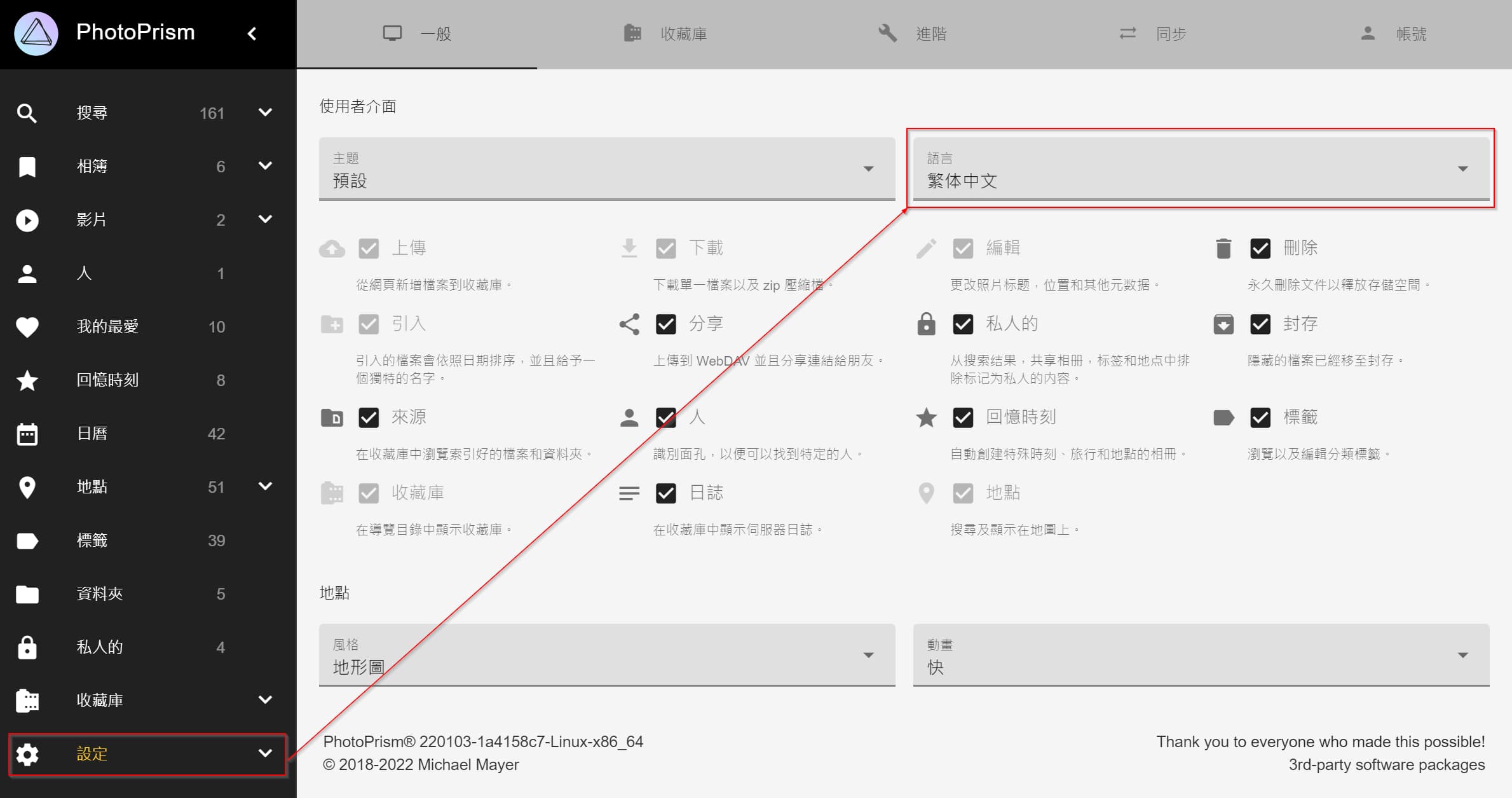This screenshot has width=1512, height=798.
Task: Toggle the 日誌 checkbox
Action: tap(665, 493)
